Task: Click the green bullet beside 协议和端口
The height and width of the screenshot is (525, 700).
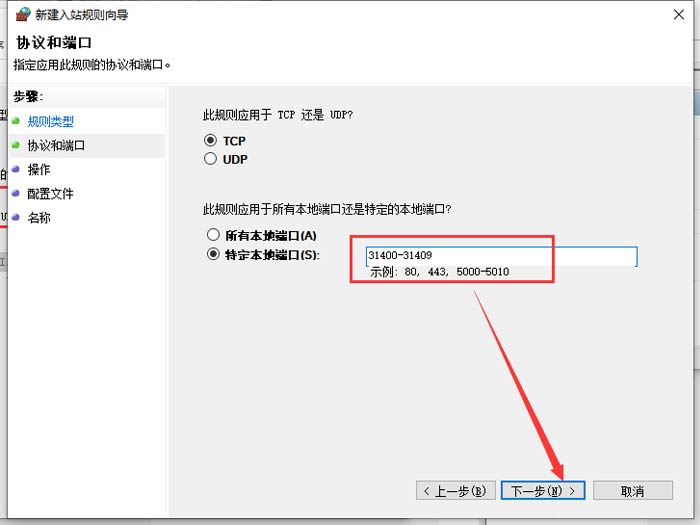Action: click(17, 145)
